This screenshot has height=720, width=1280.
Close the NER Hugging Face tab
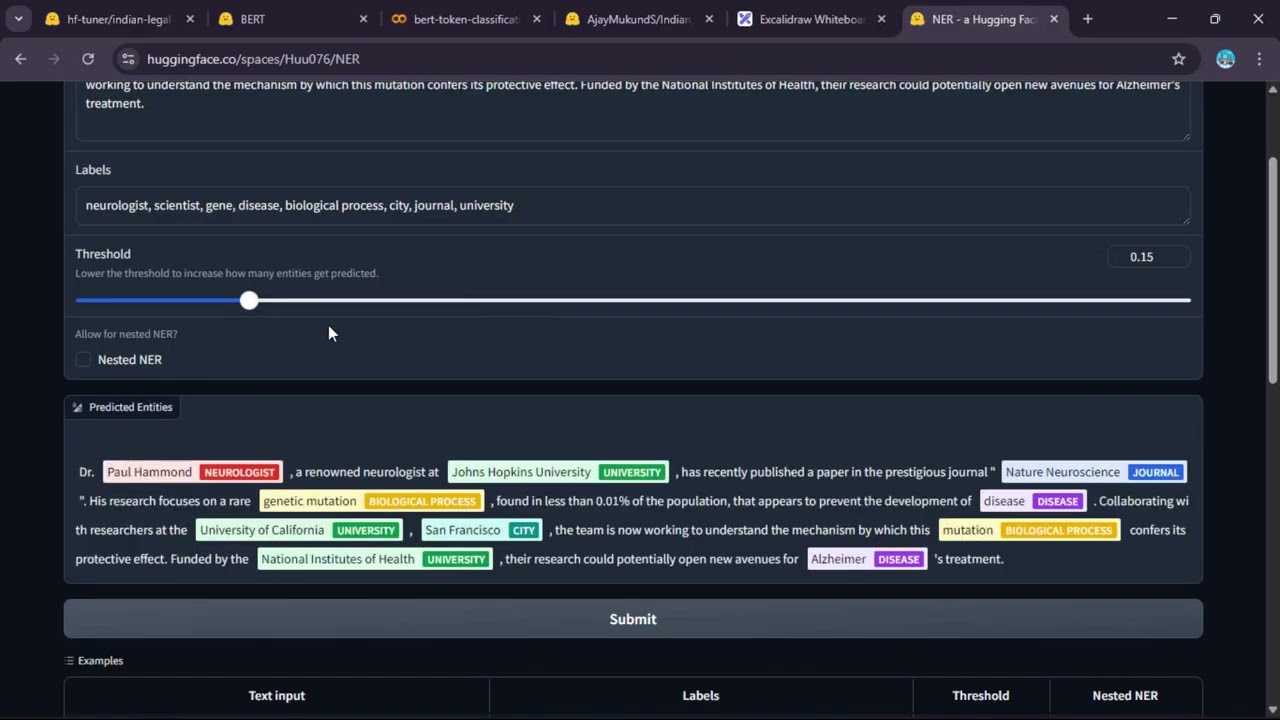pyautogui.click(x=1054, y=19)
